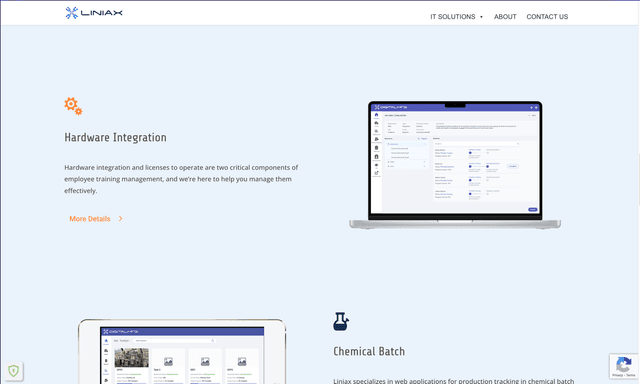Image resolution: width=640 pixels, height=384 pixels.
Task: Click the Liniax logo in the header
Action: (x=94, y=13)
